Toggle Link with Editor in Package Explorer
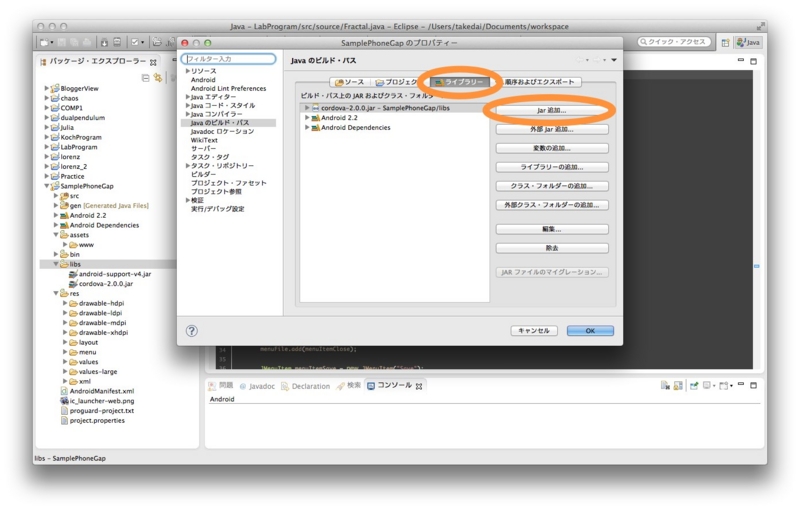The image size is (800, 510). [158, 78]
